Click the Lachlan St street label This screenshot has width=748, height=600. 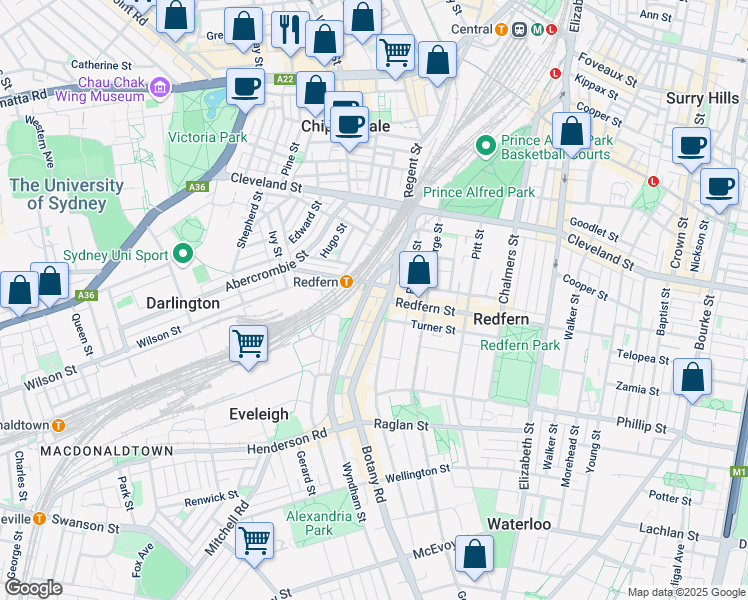point(669,531)
